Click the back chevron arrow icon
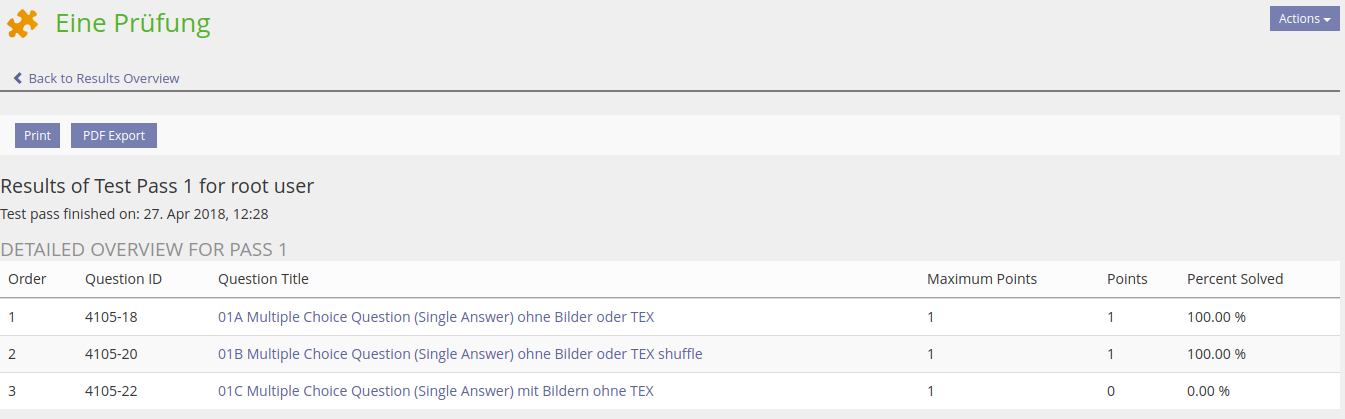 click(18, 78)
